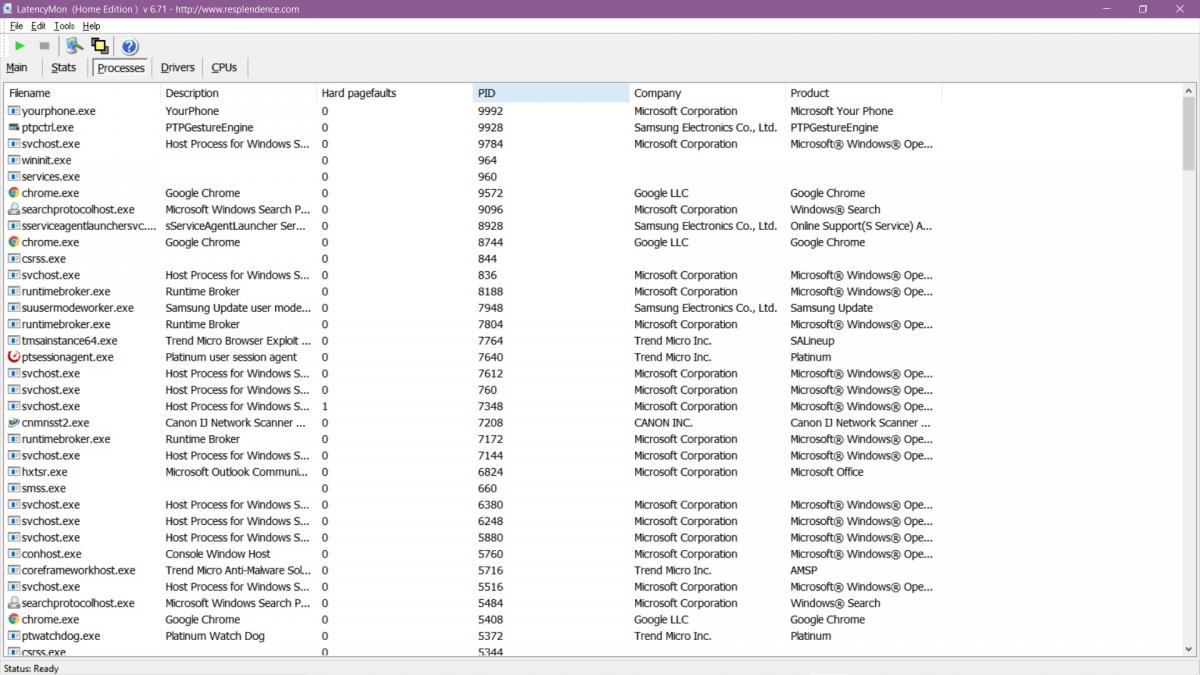Click the vertical scrollbar thumb
The height and width of the screenshot is (675, 1200).
(x=1188, y=133)
